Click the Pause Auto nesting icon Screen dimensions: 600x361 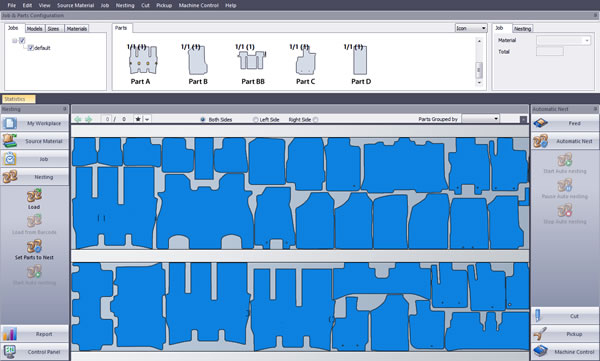coord(565,185)
